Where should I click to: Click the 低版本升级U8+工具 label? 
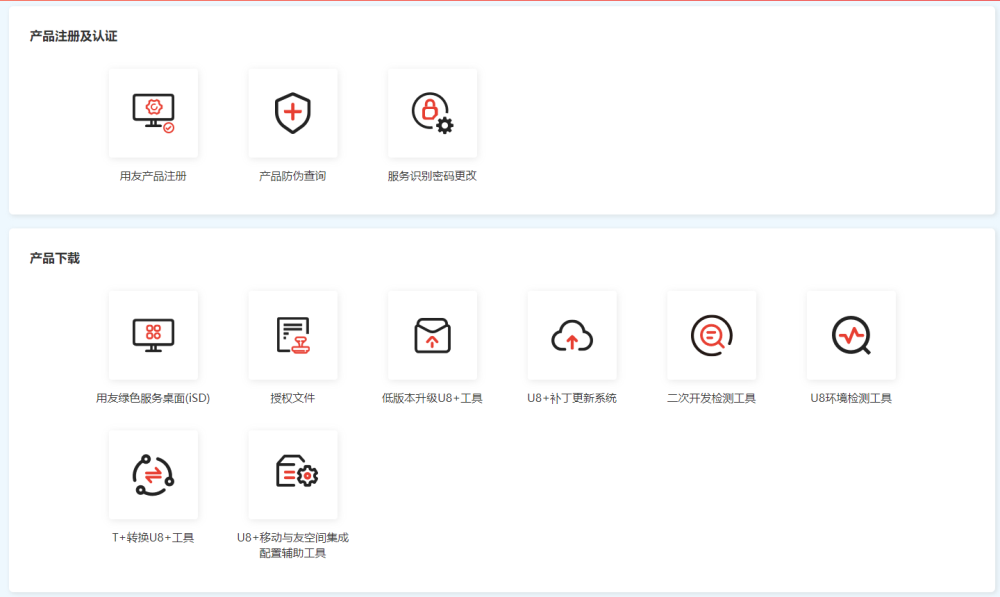(x=432, y=398)
